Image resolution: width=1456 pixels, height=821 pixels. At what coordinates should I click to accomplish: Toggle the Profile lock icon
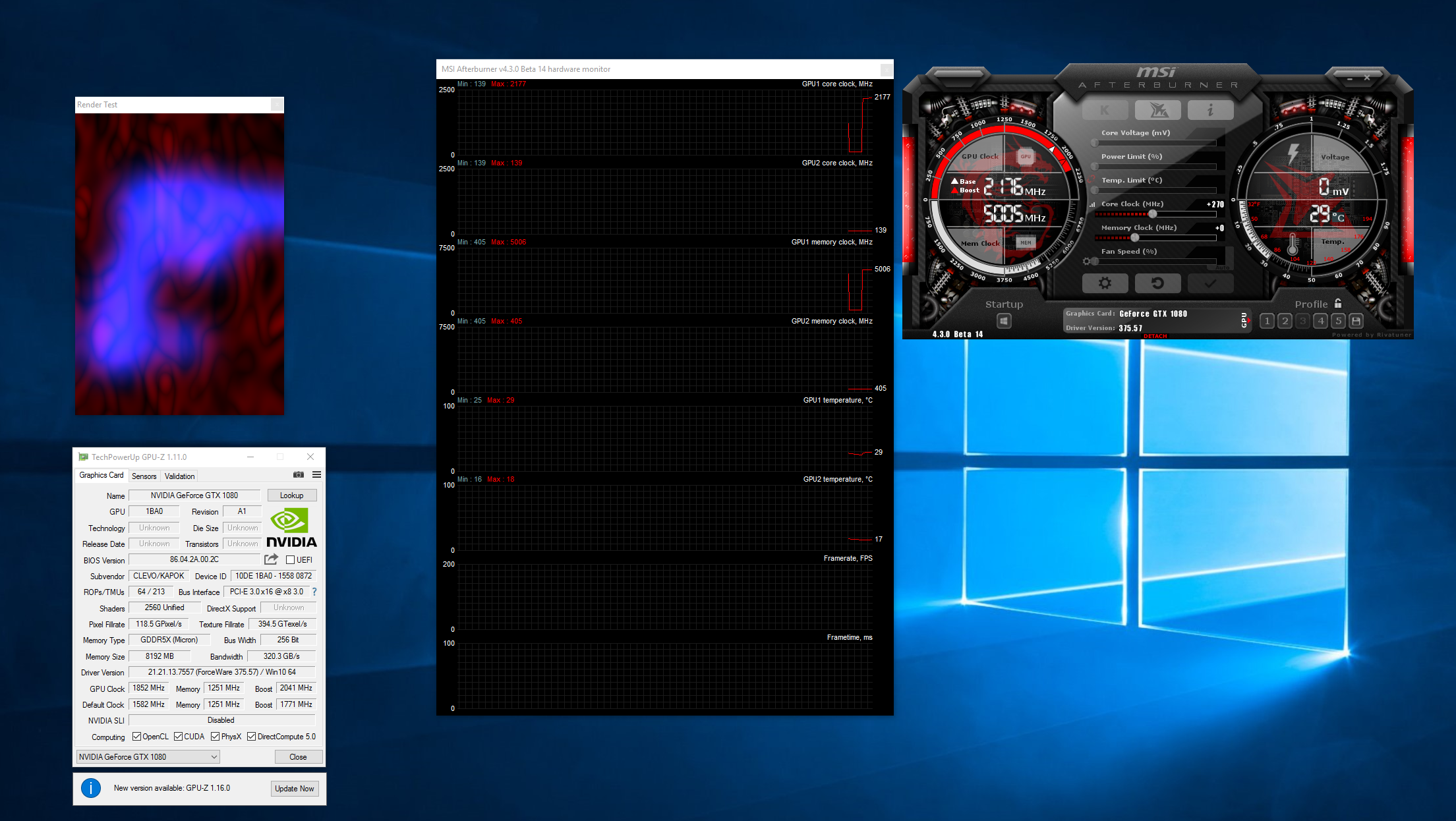(x=1338, y=304)
